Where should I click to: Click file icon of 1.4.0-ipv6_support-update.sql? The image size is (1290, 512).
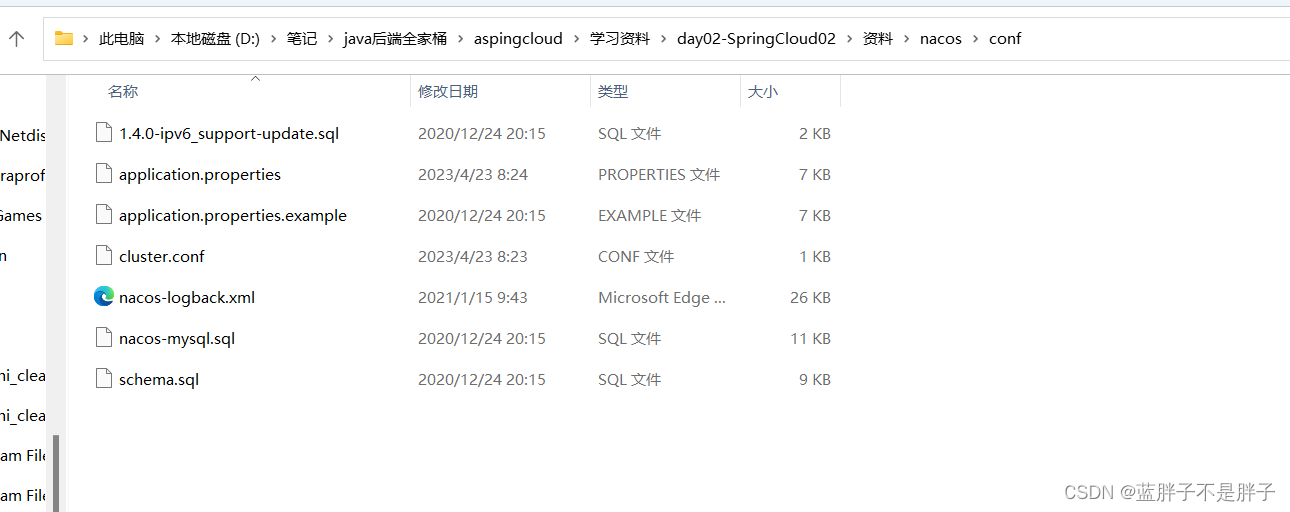pos(103,133)
